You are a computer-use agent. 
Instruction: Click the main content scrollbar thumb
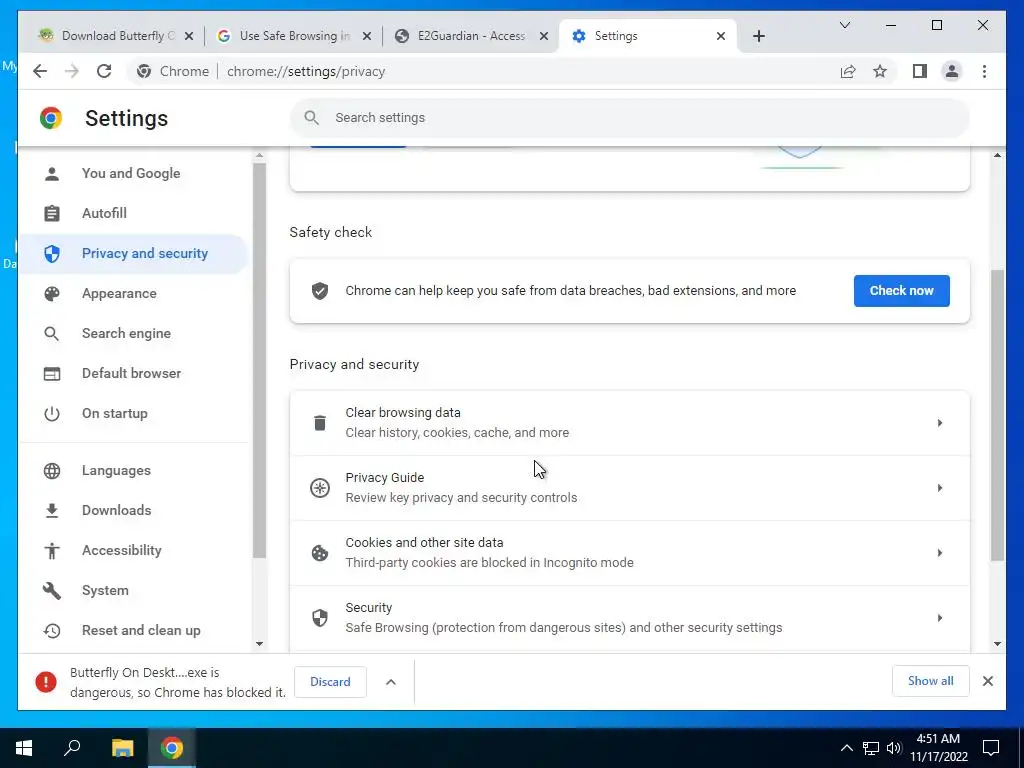point(997,415)
